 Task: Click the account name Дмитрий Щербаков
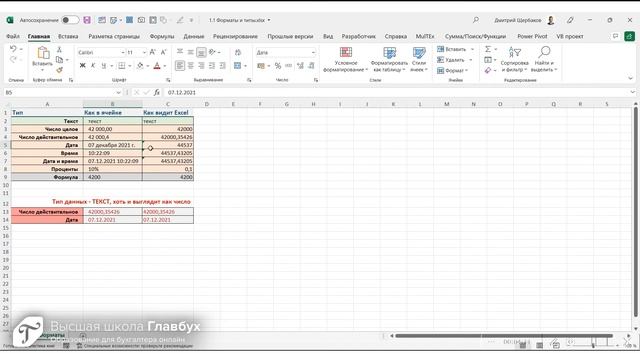click(518, 20)
